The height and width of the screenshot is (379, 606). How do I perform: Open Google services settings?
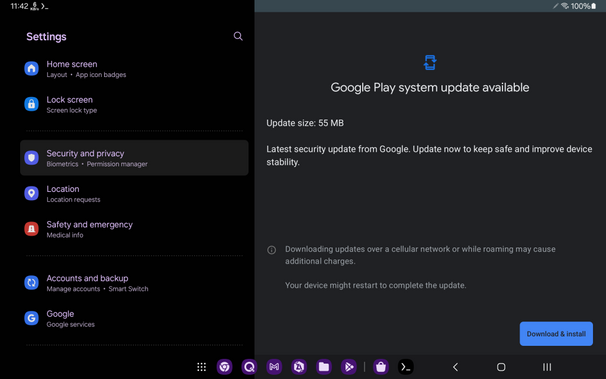134,318
